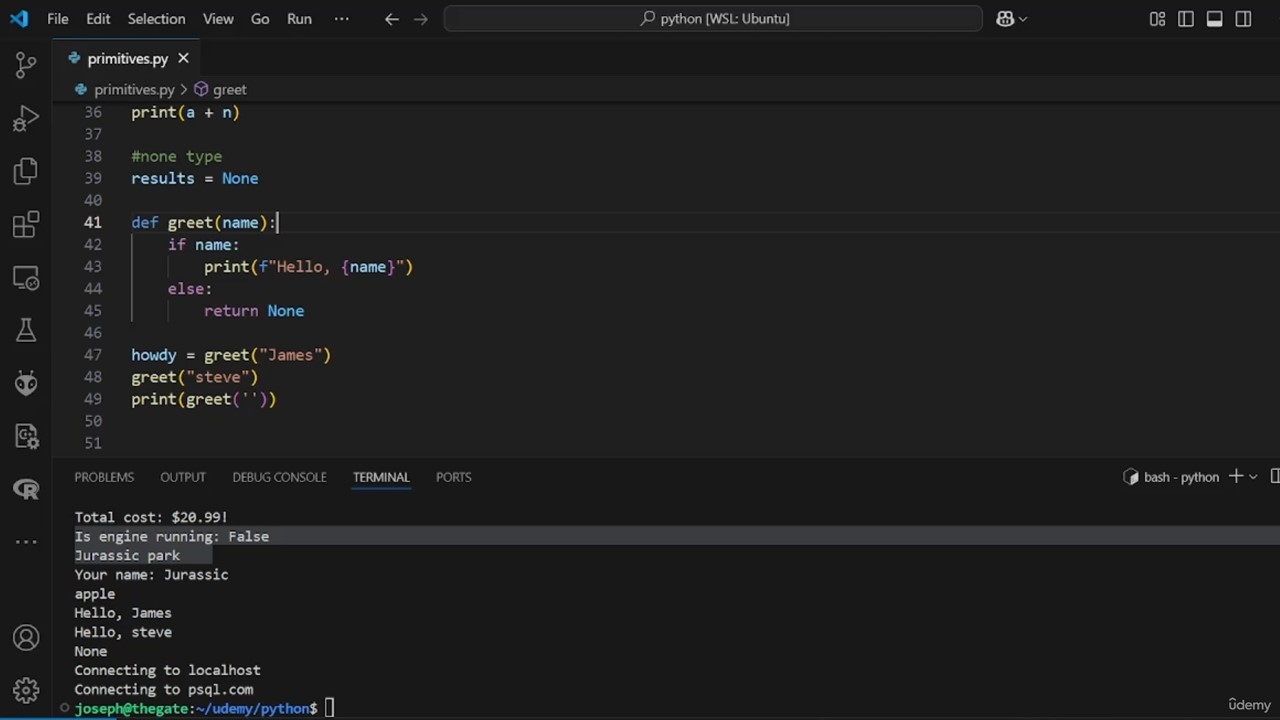Click line number 41 in gutter
The width and height of the screenshot is (1280, 720).
pyautogui.click(x=92, y=222)
